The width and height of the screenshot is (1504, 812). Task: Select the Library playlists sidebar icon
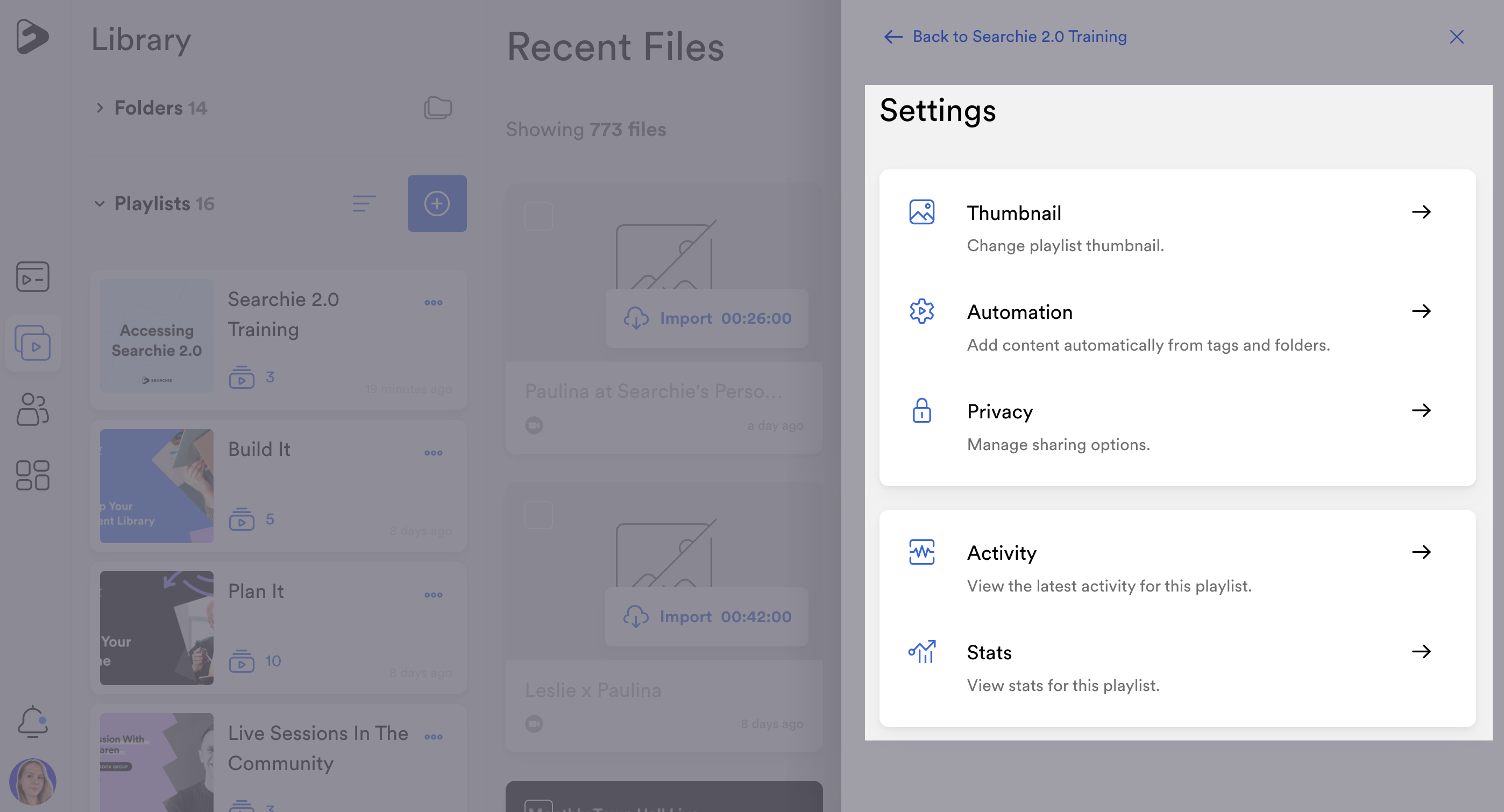[33, 343]
